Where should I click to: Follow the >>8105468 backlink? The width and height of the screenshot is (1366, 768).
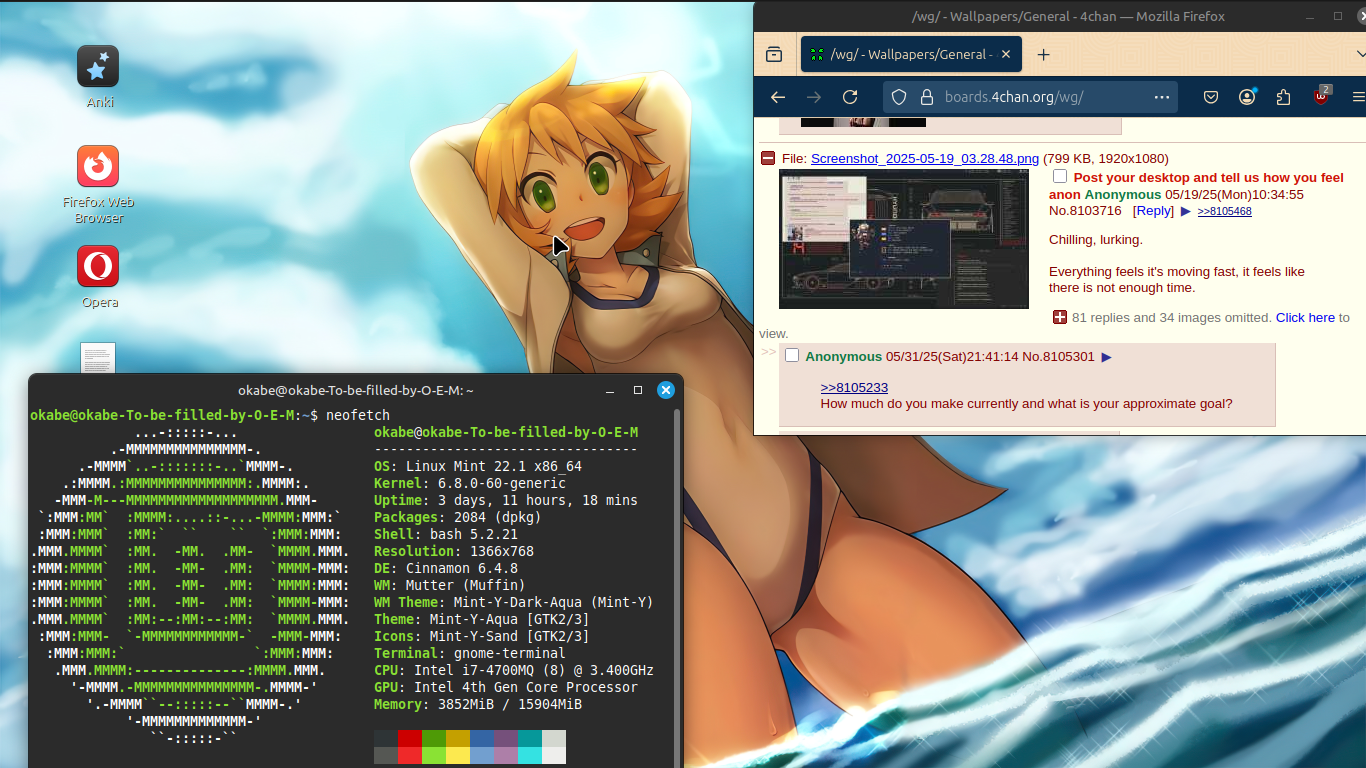click(x=1224, y=211)
